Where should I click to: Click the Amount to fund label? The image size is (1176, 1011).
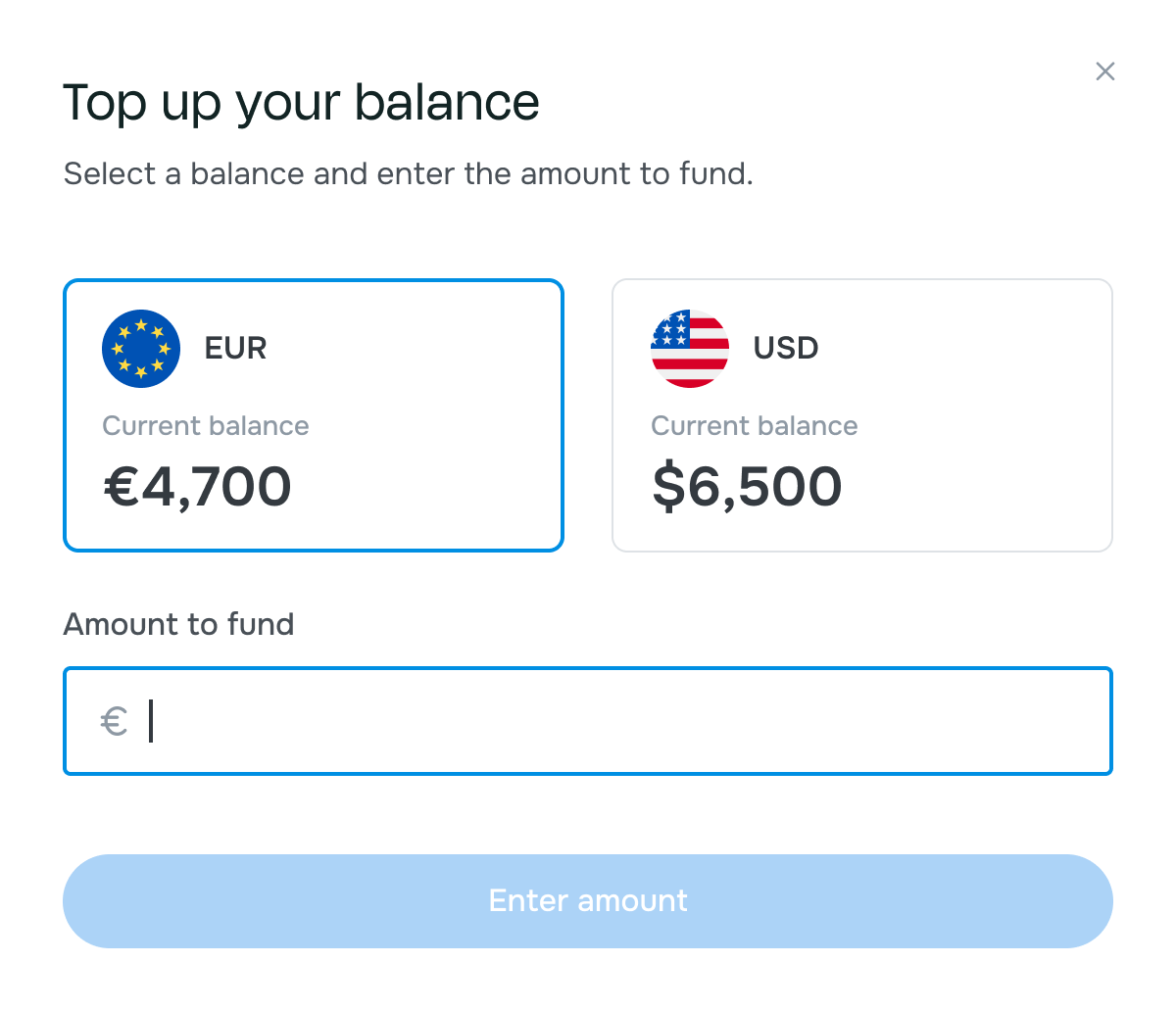tap(178, 624)
